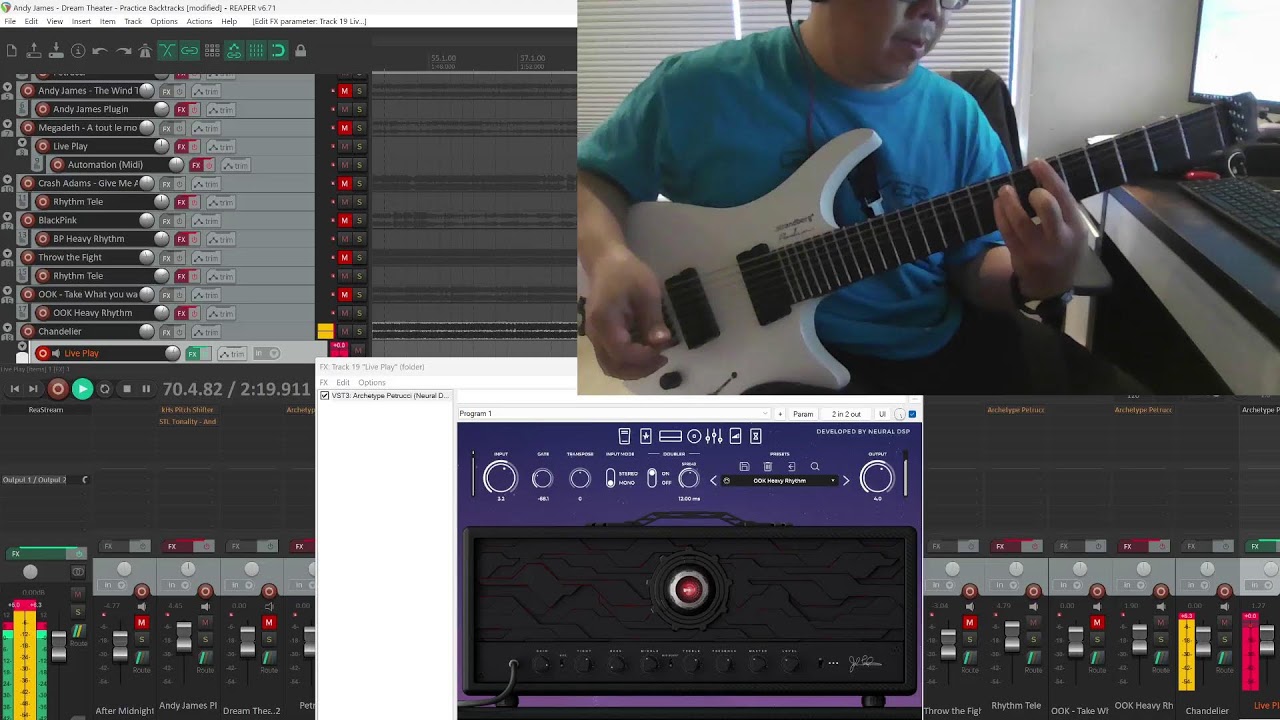The width and height of the screenshot is (1280, 720).
Task: Click the Redo toolbar icon
Action: pyautogui.click(x=123, y=50)
